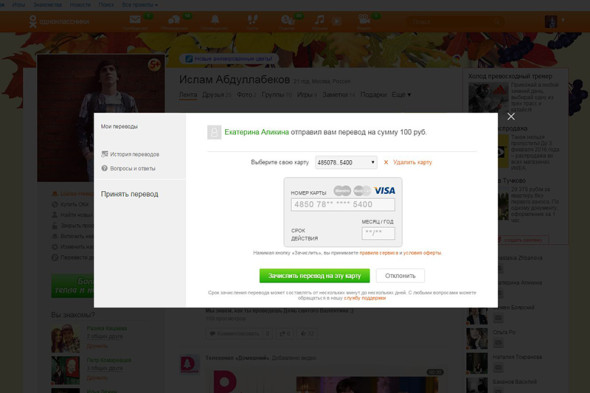The width and height of the screenshot is (590, 393).
Task: Open the Игры profile tab
Action: pyautogui.click(x=307, y=94)
